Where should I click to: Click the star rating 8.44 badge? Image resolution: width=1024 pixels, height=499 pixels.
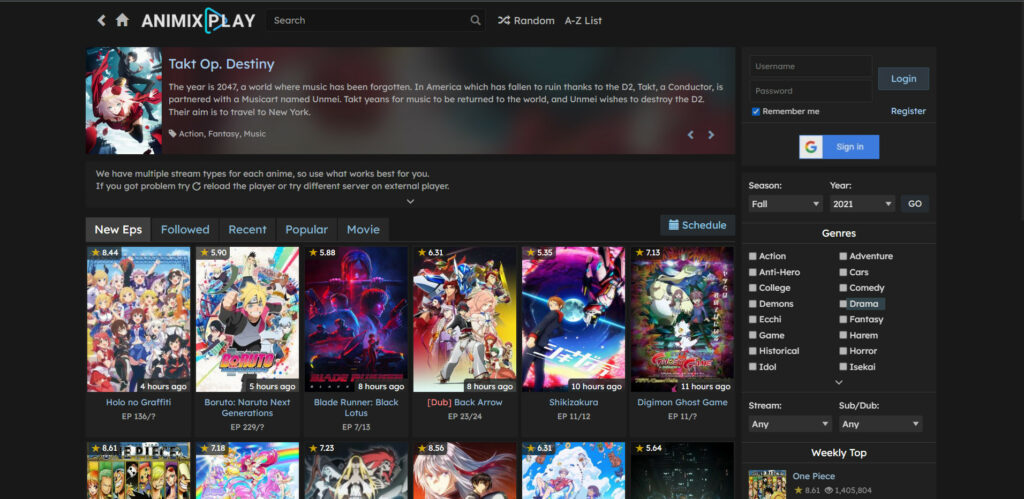coord(105,252)
